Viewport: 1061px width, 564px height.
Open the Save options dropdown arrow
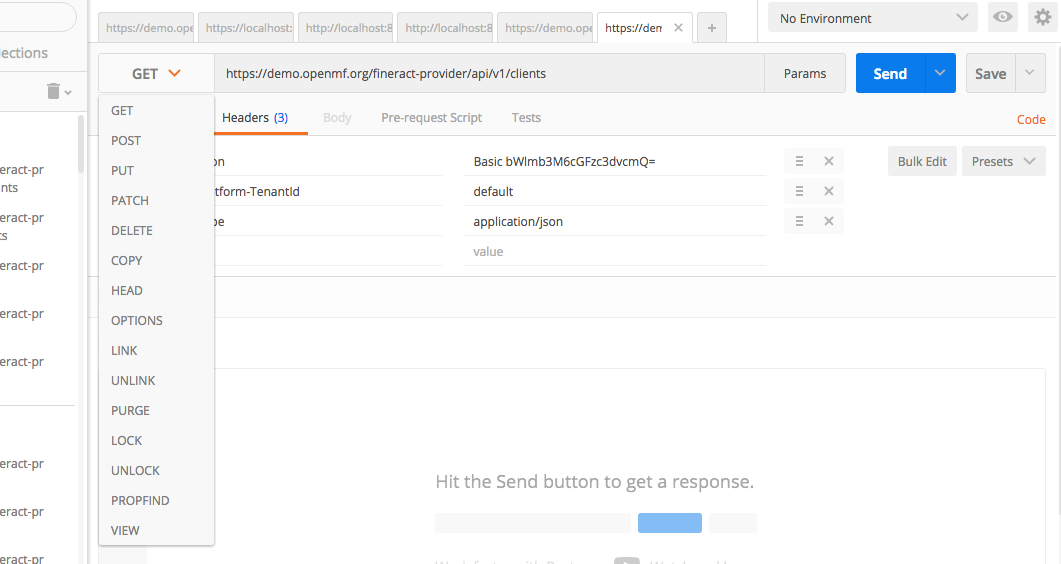coord(1030,73)
